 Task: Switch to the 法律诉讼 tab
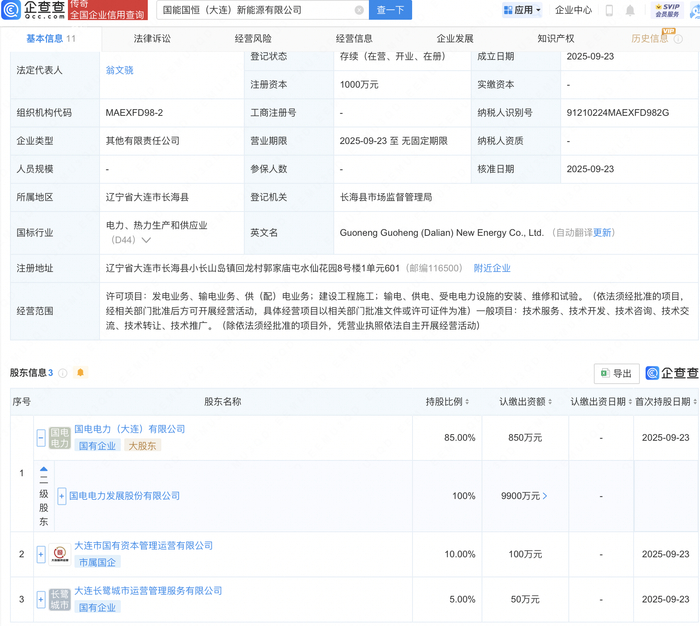[152, 39]
